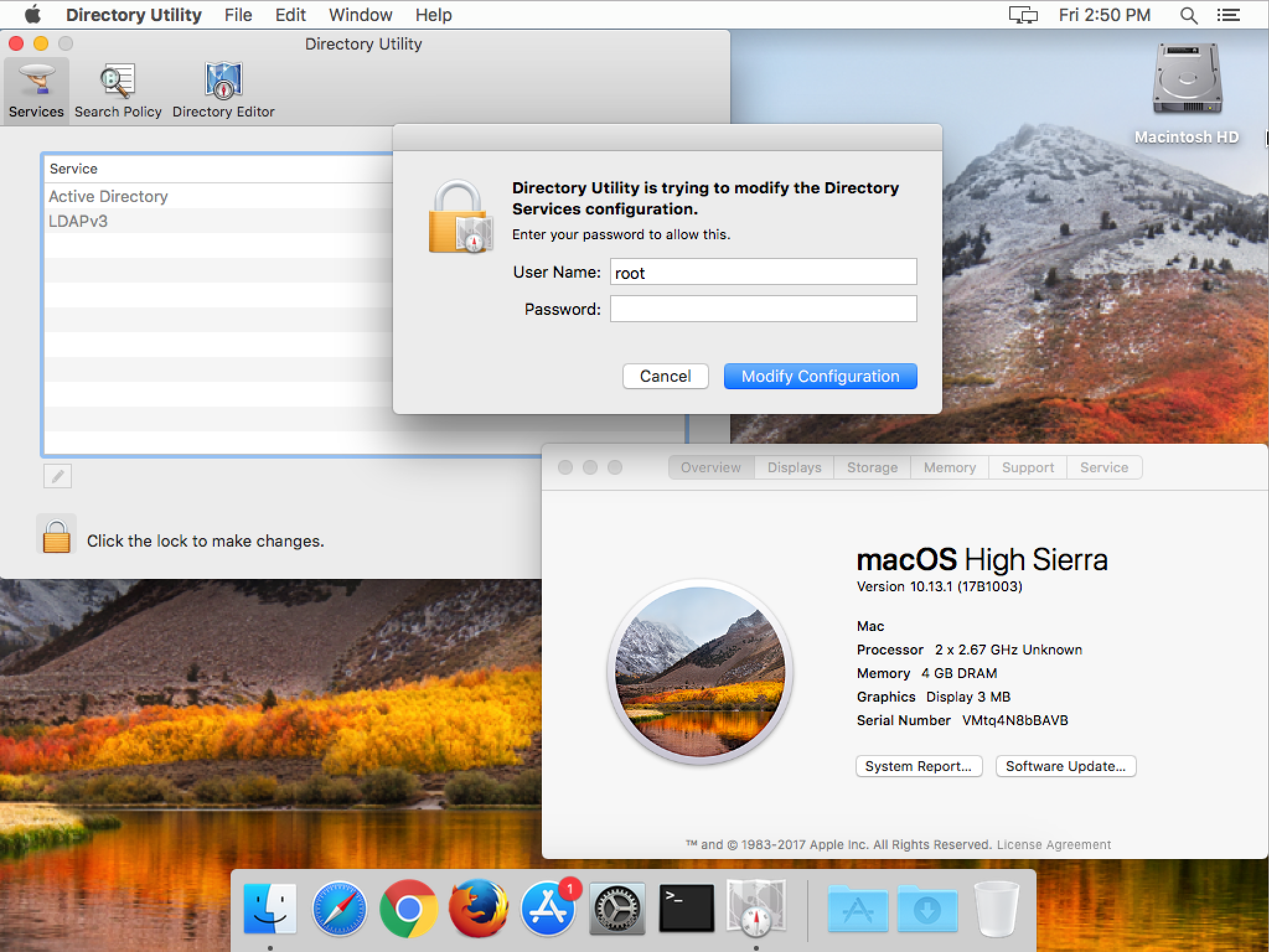The width and height of the screenshot is (1269, 952).
Task: Open the Macintosh HD desktop icon
Action: tap(1187, 81)
